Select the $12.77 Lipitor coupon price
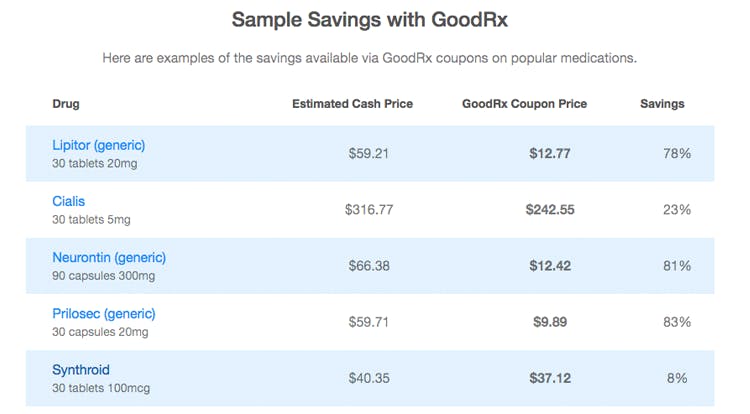Screen dimensions: 750x414 550,153
